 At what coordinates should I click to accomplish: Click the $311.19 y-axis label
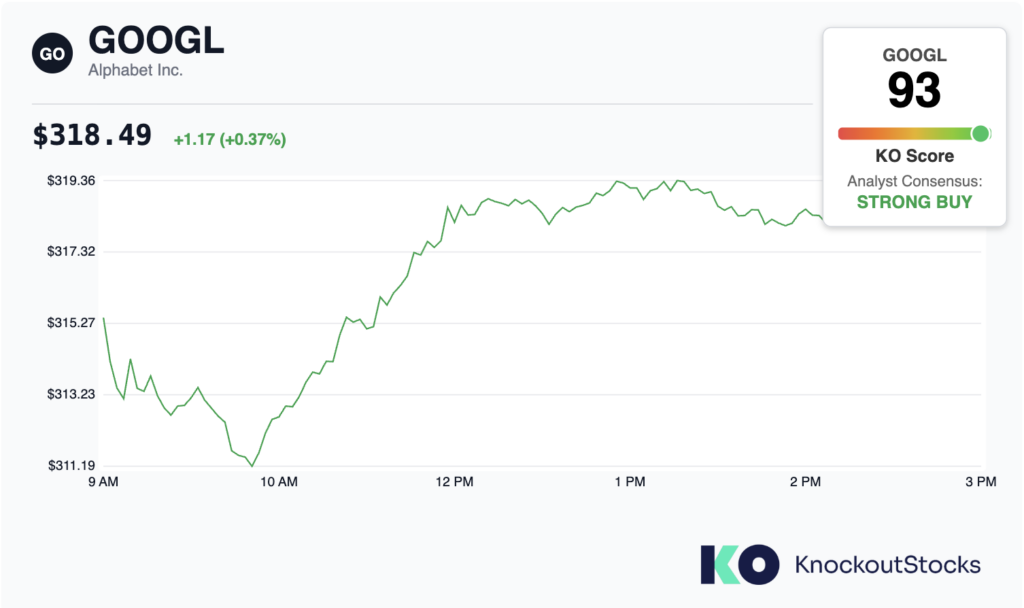71,465
